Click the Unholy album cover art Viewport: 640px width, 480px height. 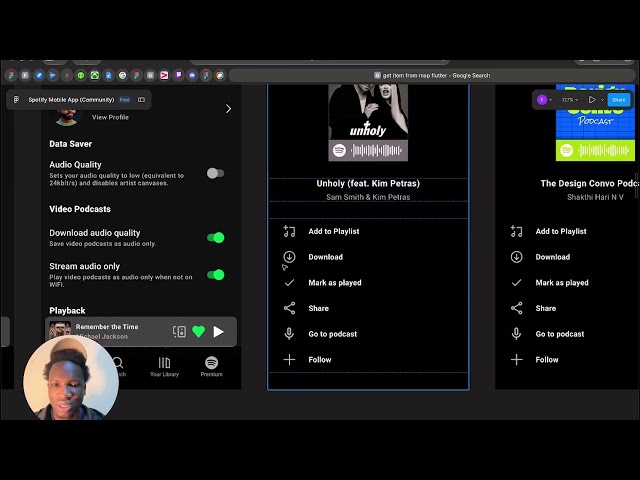click(x=368, y=112)
